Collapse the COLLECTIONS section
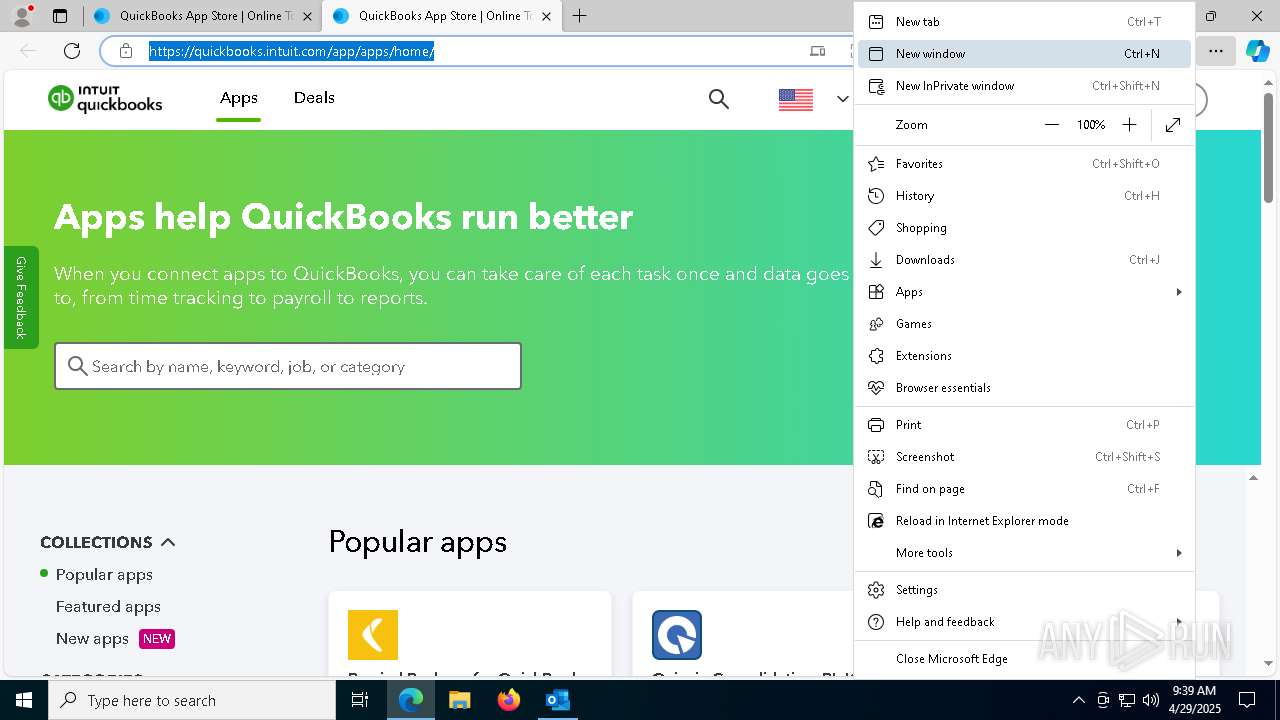 [x=168, y=542]
